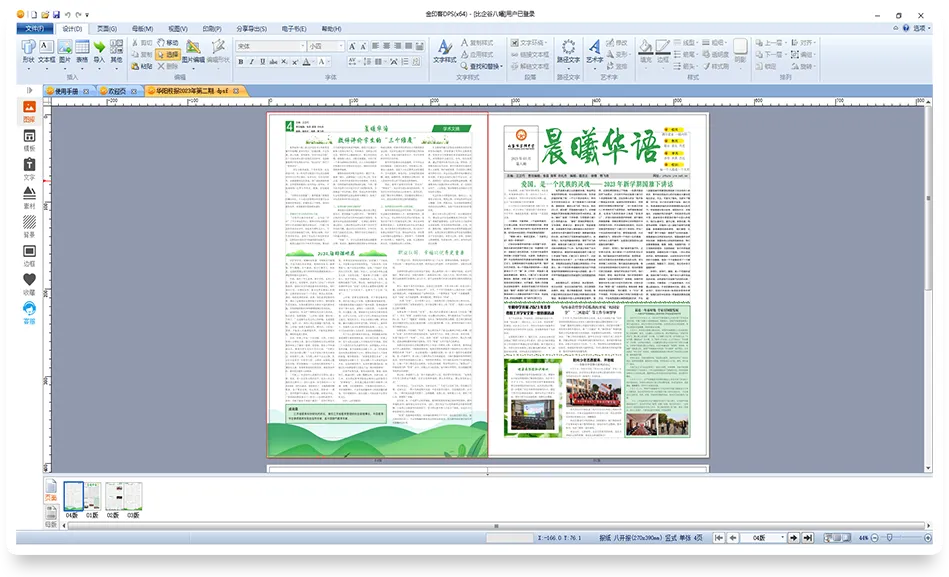Click the 粘贴 (Paste) button
Image resolution: width=949 pixels, height=577 pixels.
(x=142, y=67)
